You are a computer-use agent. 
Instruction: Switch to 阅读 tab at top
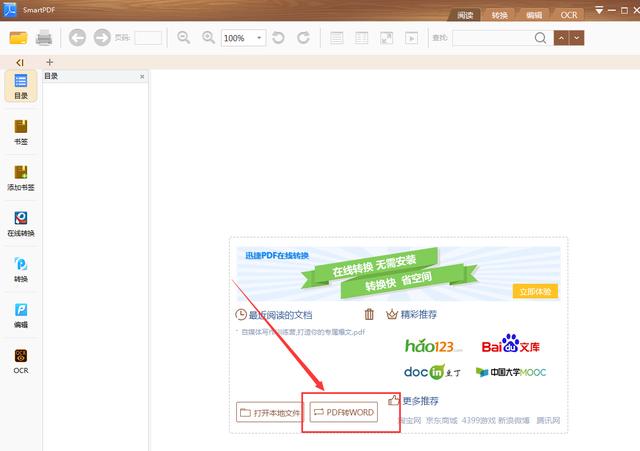(465, 15)
